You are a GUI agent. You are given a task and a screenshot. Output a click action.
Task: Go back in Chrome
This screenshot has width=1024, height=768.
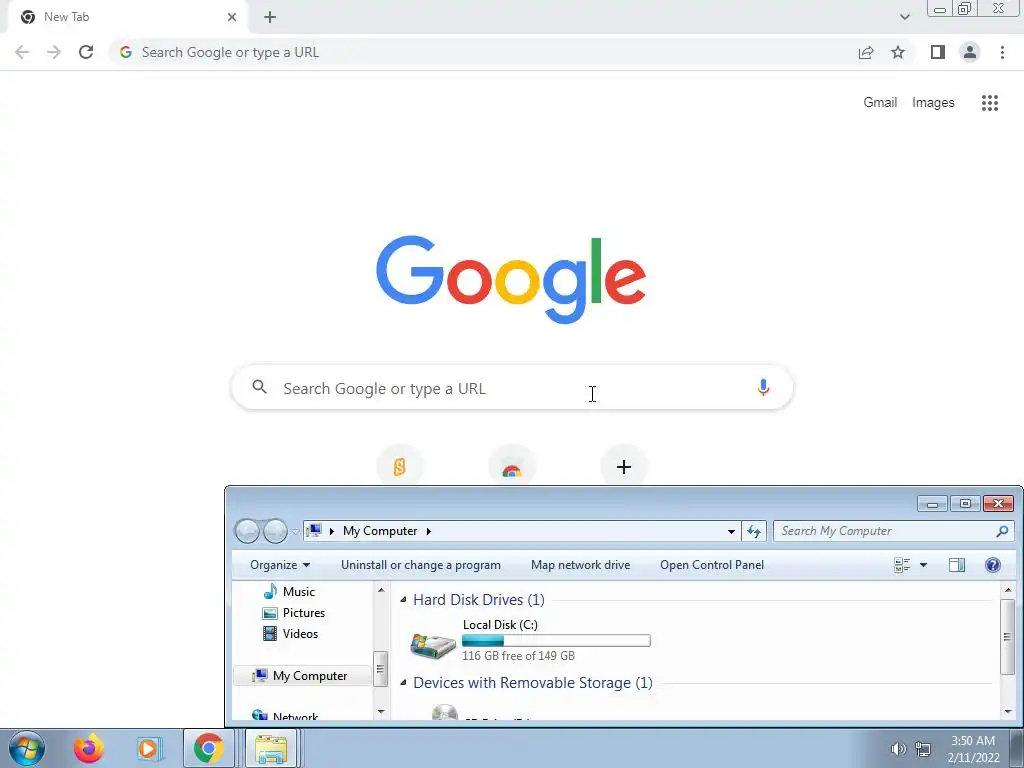pos(22,52)
